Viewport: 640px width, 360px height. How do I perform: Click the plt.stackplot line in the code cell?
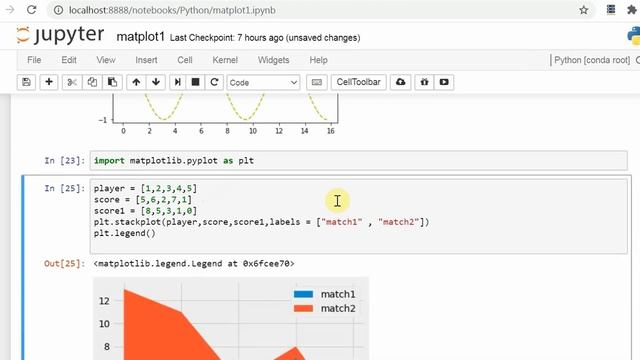tap(261, 222)
